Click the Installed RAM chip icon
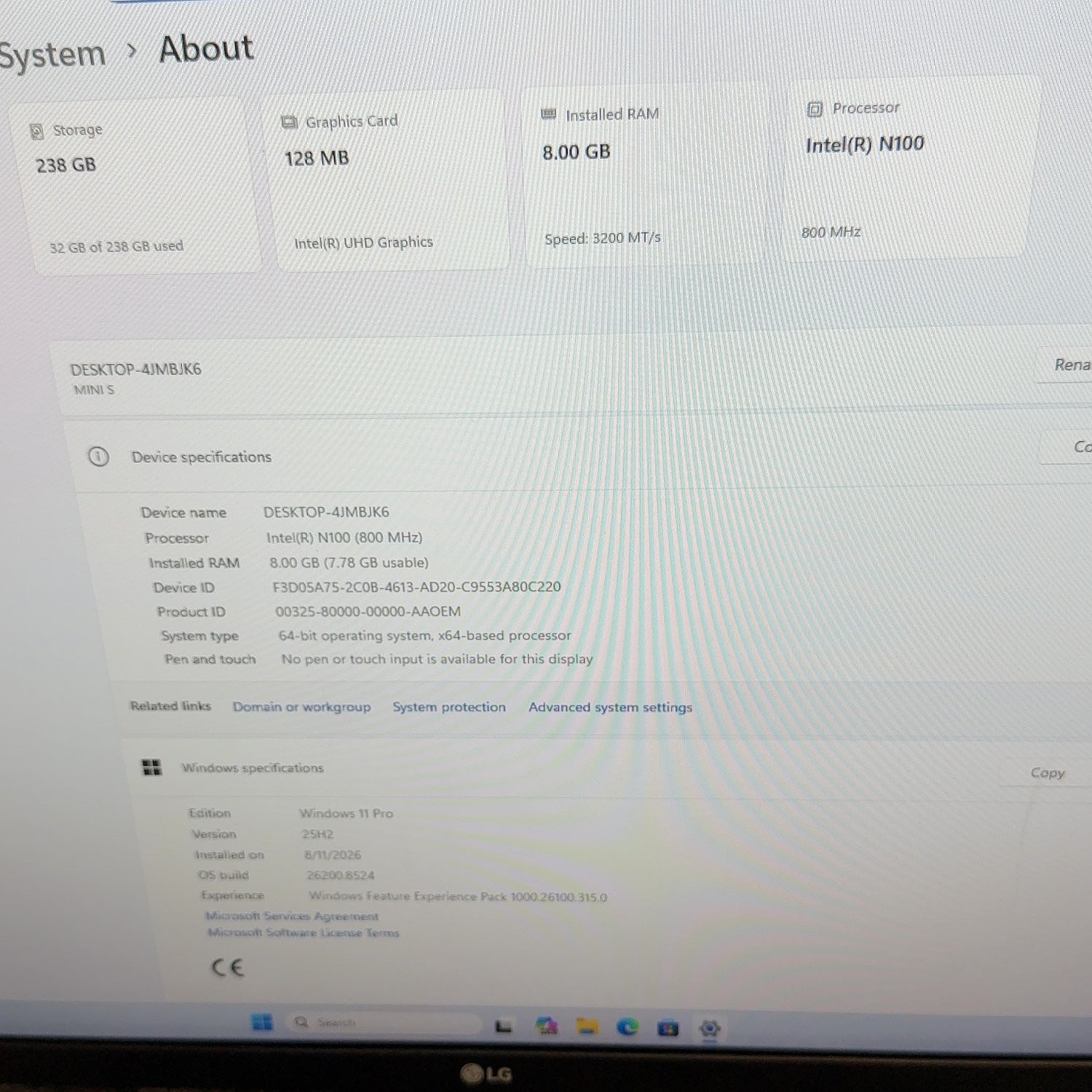This screenshot has width=1092, height=1092. [x=549, y=114]
